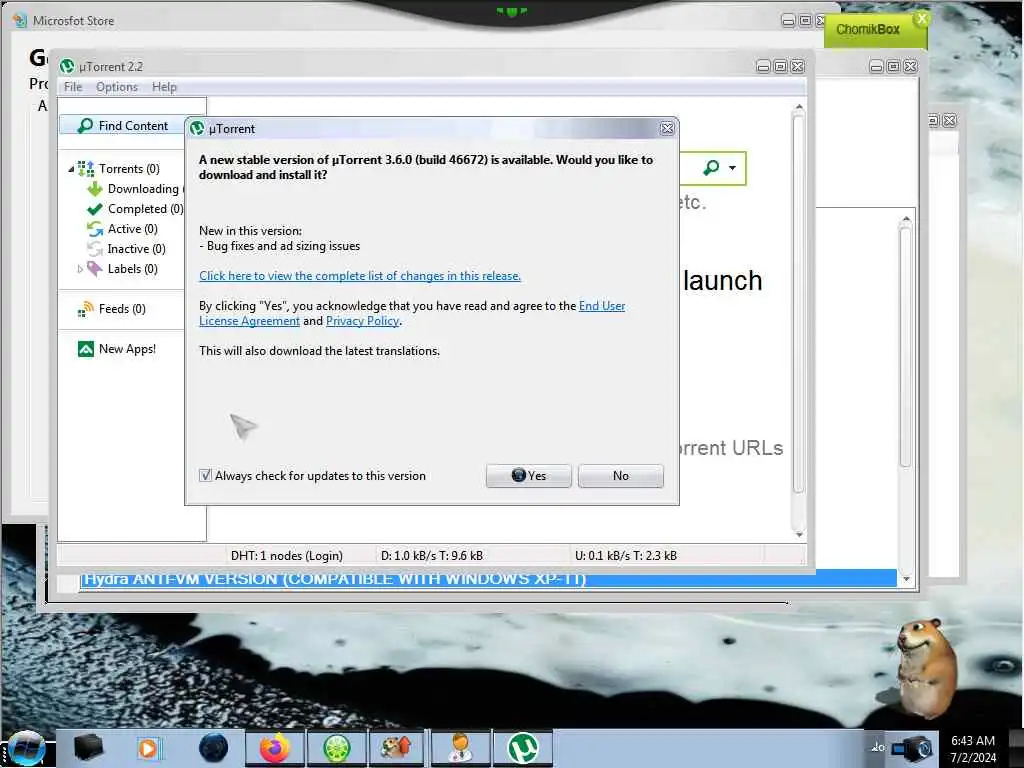Open the Privacy Policy link

pos(362,321)
